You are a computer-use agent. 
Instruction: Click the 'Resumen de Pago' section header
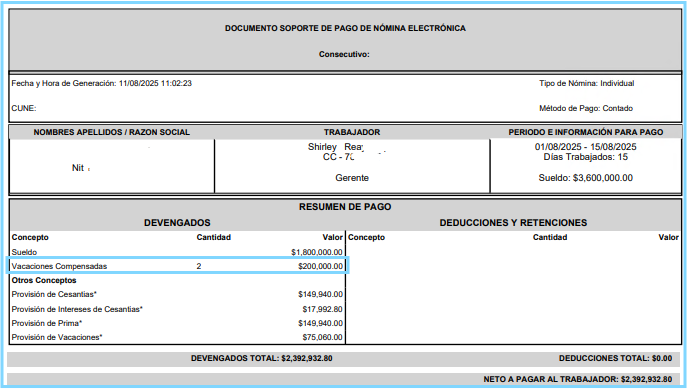[345, 207]
